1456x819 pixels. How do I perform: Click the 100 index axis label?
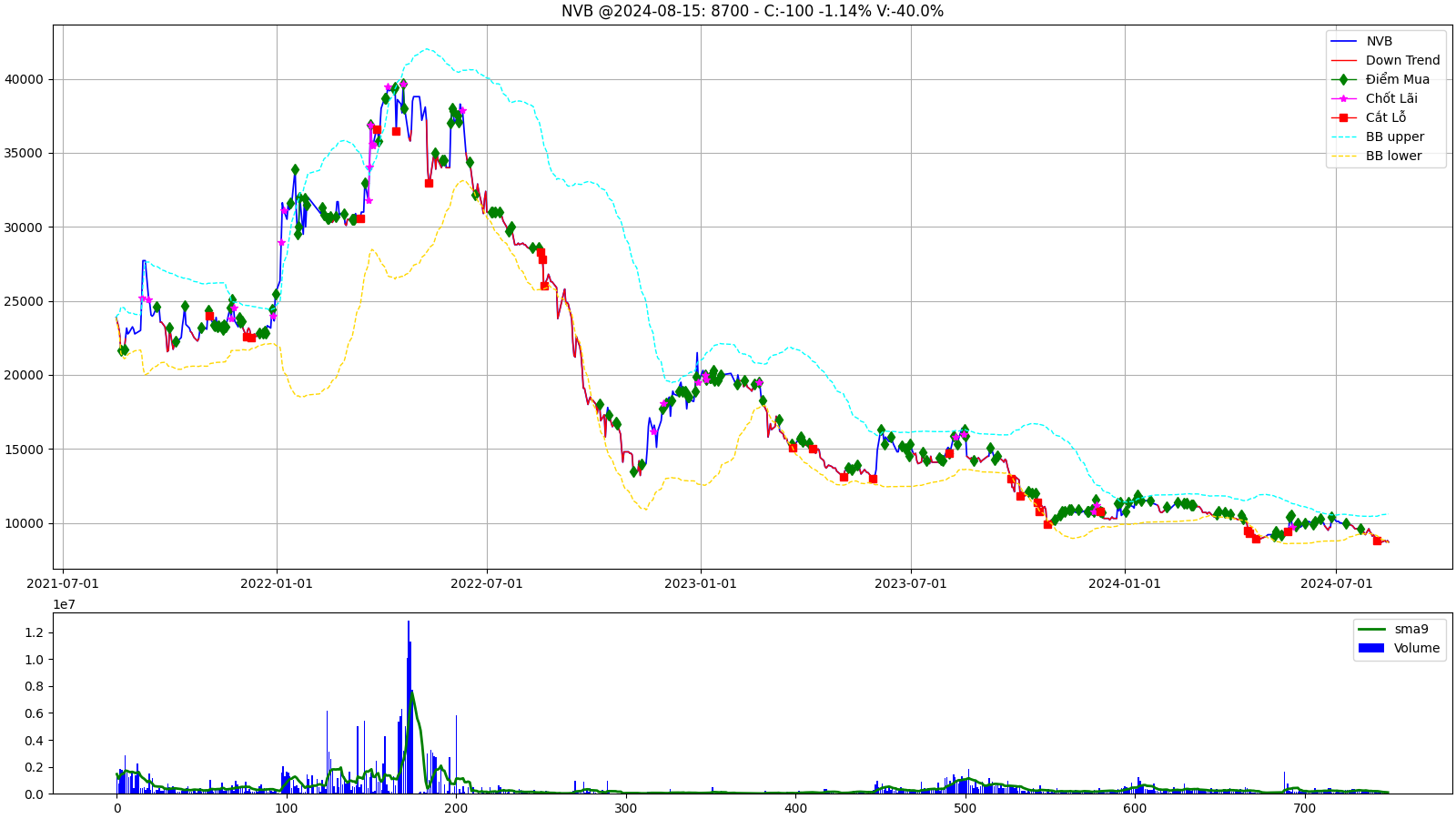(287, 808)
